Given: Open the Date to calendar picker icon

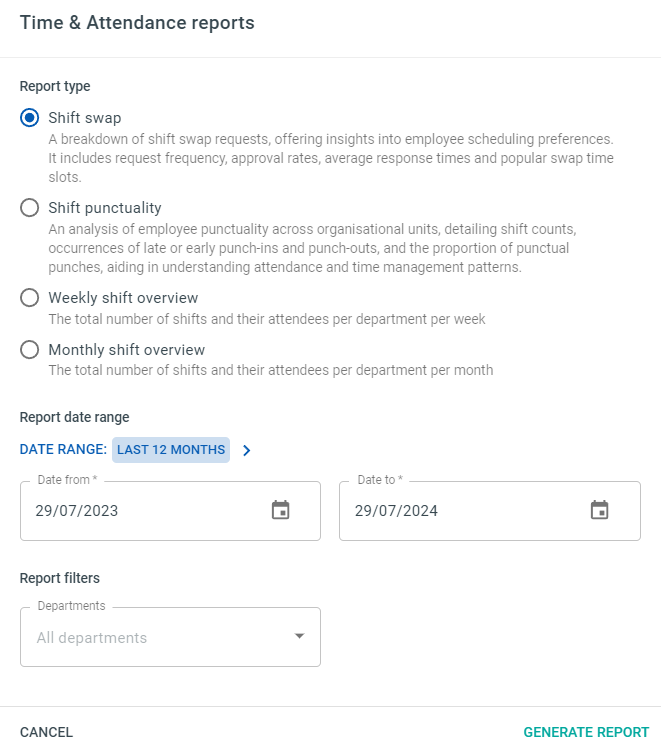Looking at the screenshot, I should tap(599, 510).
